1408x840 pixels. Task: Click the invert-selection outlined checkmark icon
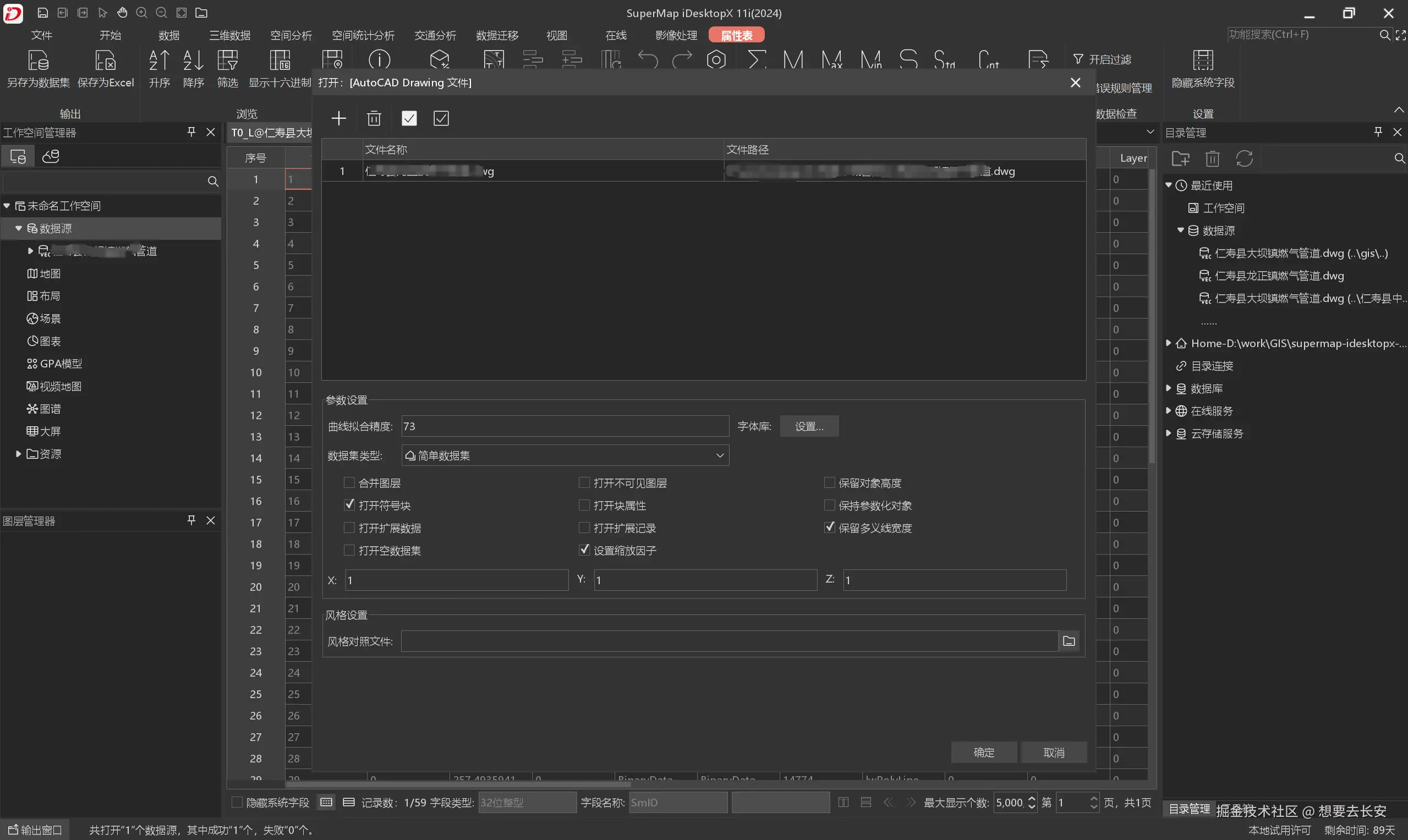[x=441, y=118]
